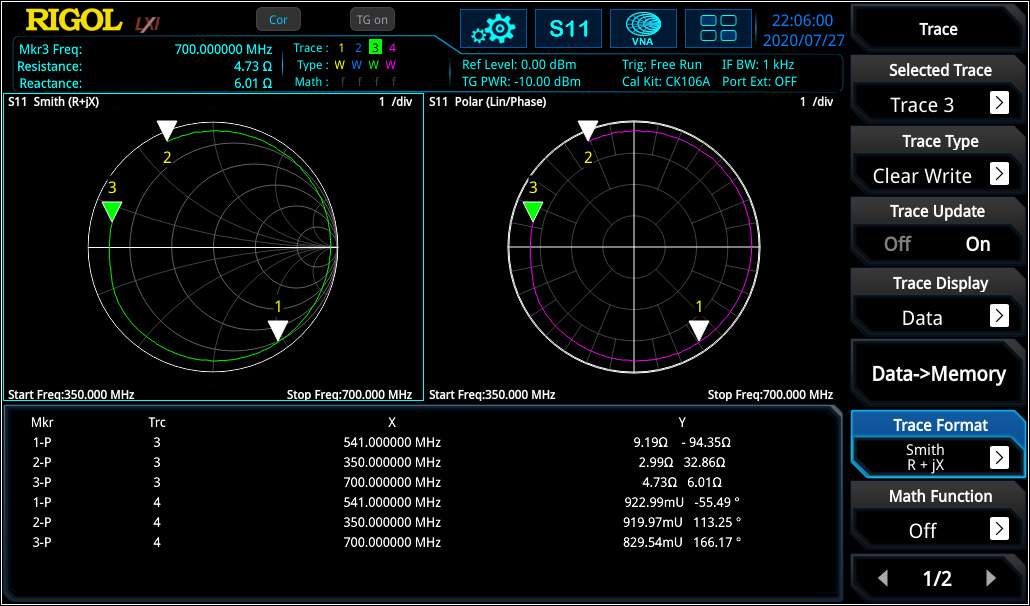
Task: Select the Trace menu header
Action: [938, 29]
